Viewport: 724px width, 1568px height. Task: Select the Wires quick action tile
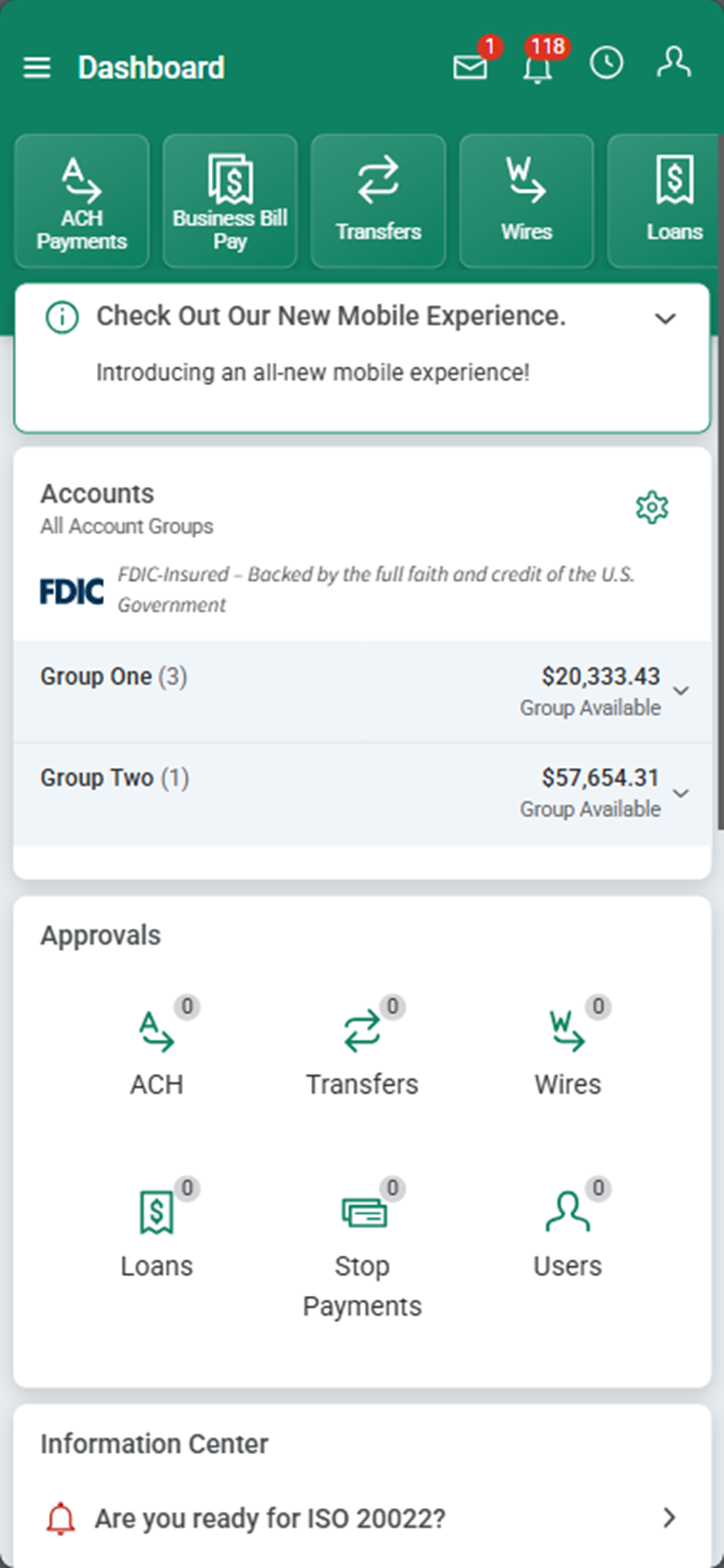[x=526, y=201]
